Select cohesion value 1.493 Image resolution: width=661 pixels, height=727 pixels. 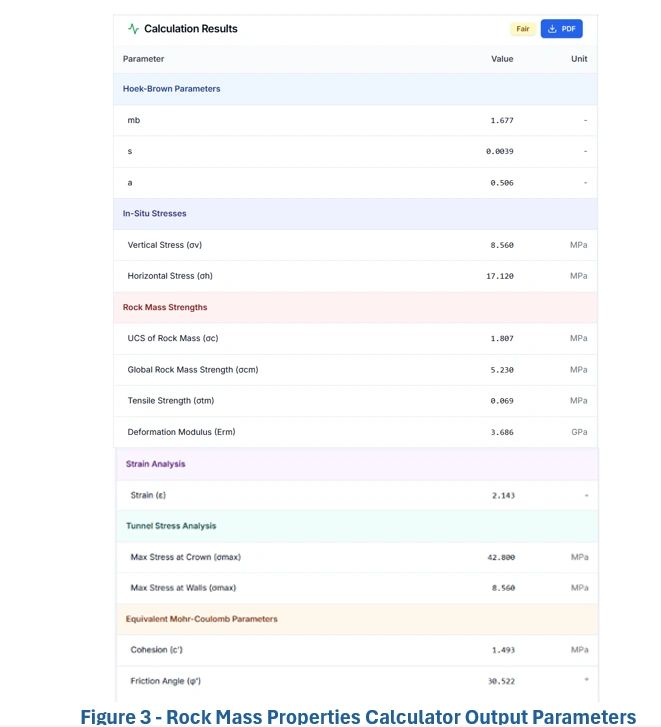pos(503,650)
